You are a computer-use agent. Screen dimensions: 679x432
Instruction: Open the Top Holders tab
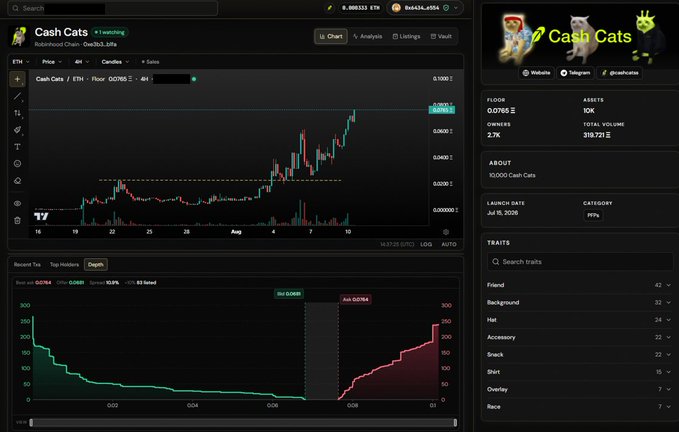click(64, 264)
